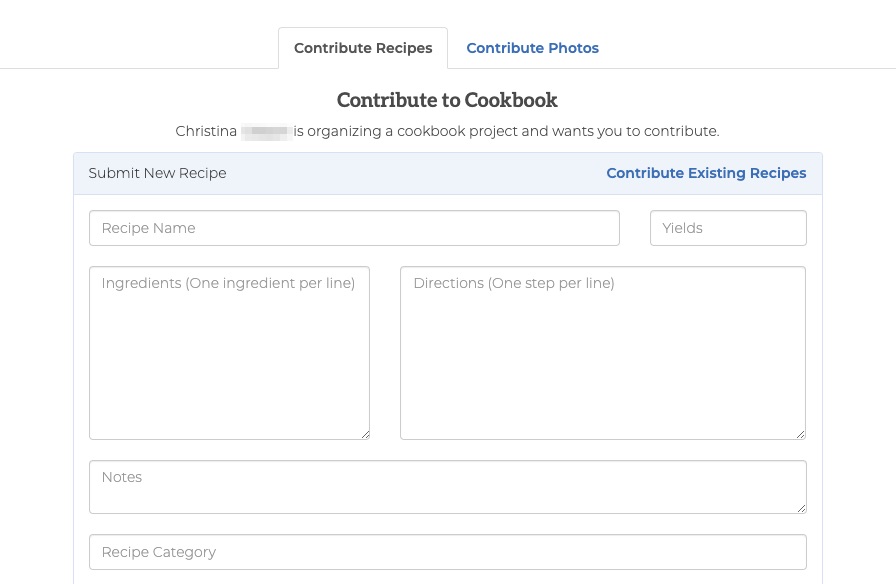Click the Directions box resize grip
This screenshot has width=896, height=584.
[x=801, y=435]
